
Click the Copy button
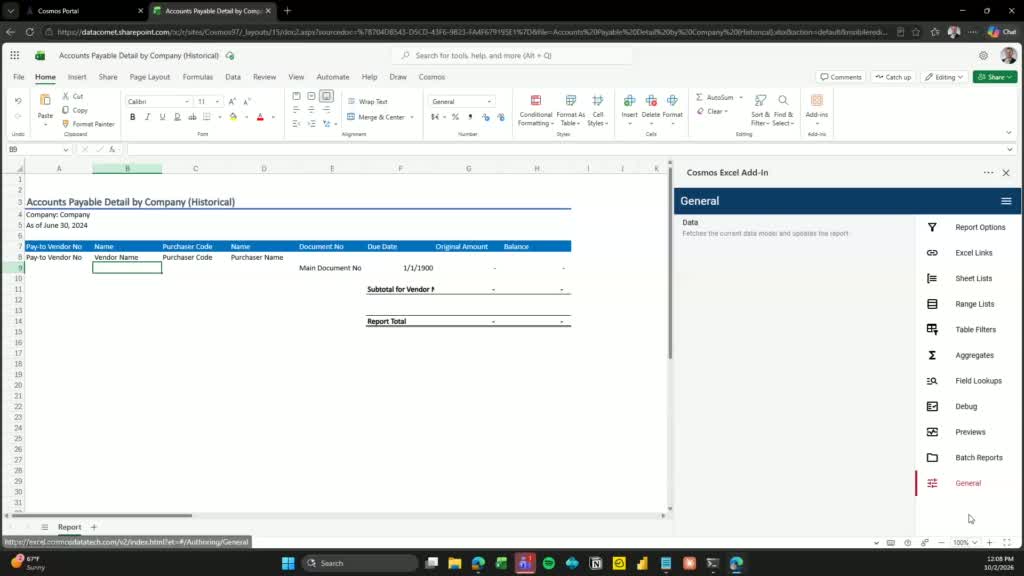click(x=75, y=110)
